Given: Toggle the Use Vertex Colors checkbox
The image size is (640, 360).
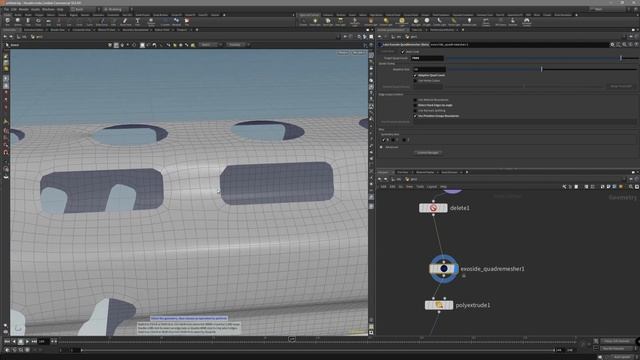Looking at the screenshot, I should 415,81.
